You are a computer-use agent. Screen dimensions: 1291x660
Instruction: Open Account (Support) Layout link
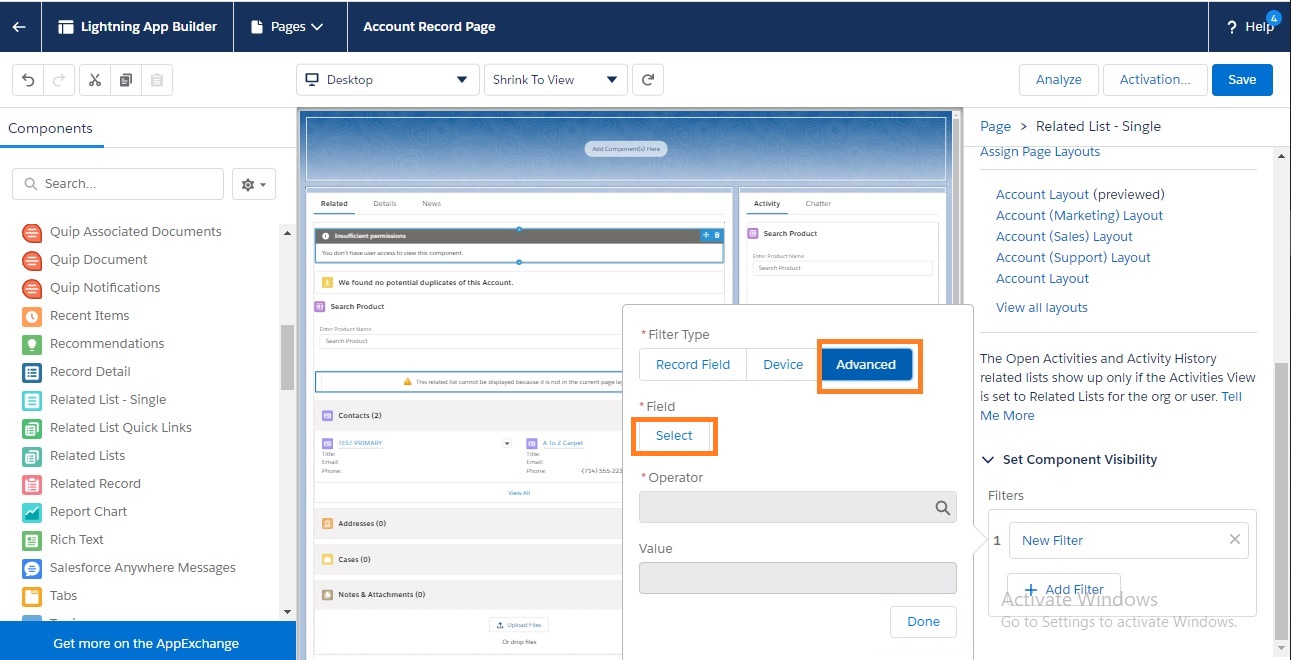[x=1073, y=257]
